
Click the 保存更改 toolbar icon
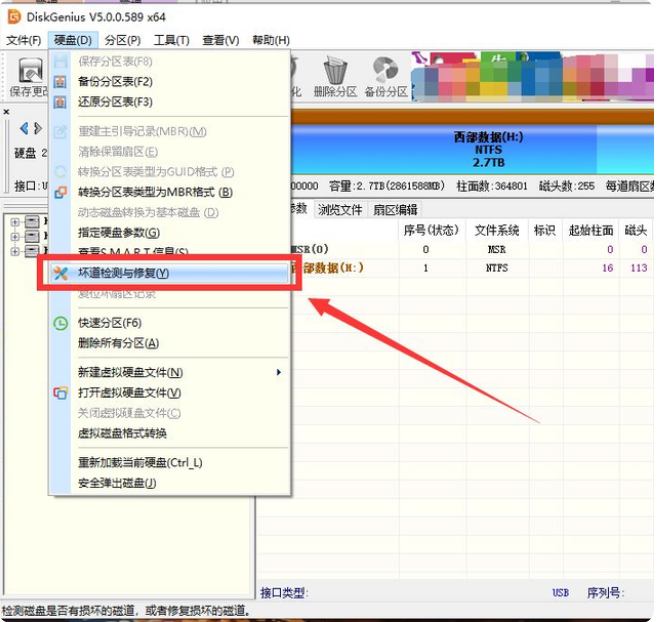point(30,72)
